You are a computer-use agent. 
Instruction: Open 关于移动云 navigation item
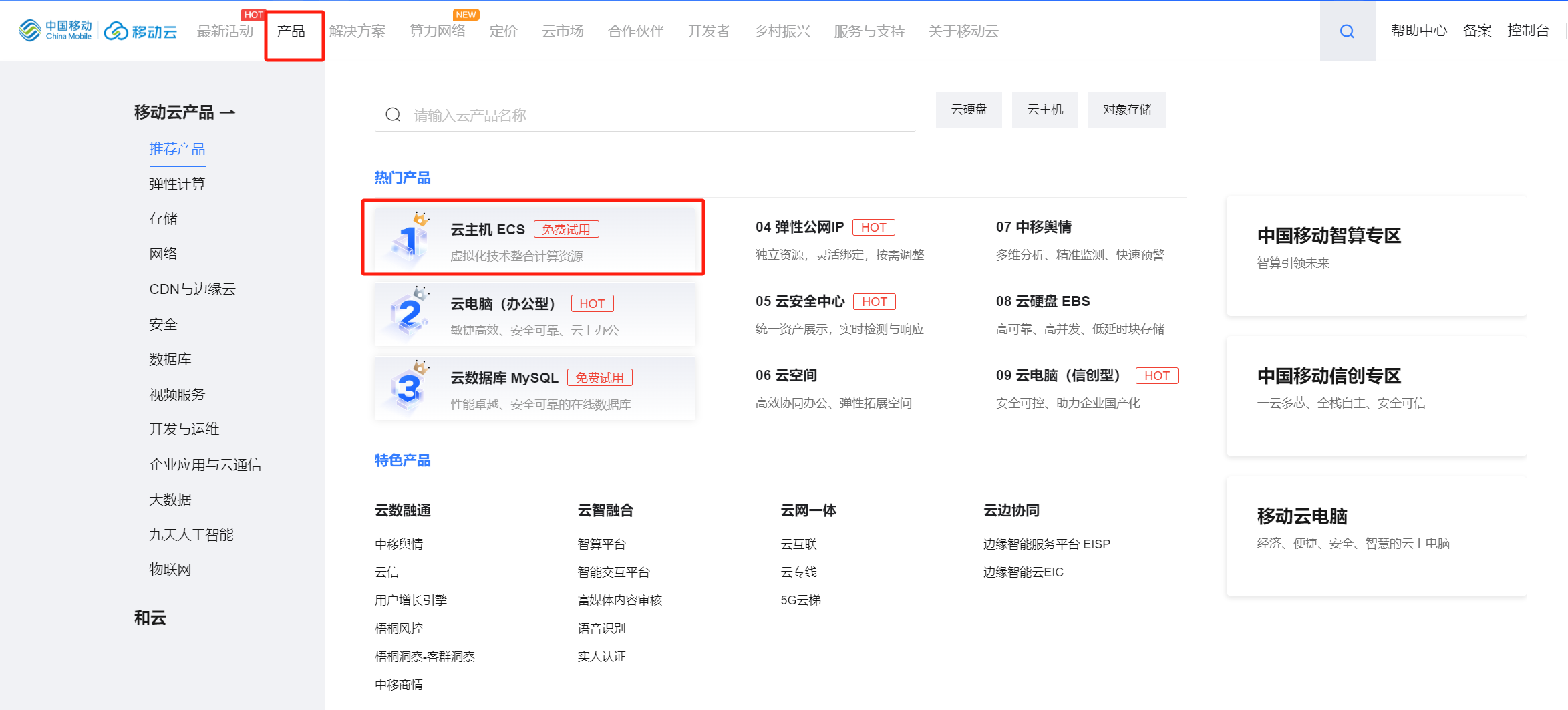click(x=963, y=31)
